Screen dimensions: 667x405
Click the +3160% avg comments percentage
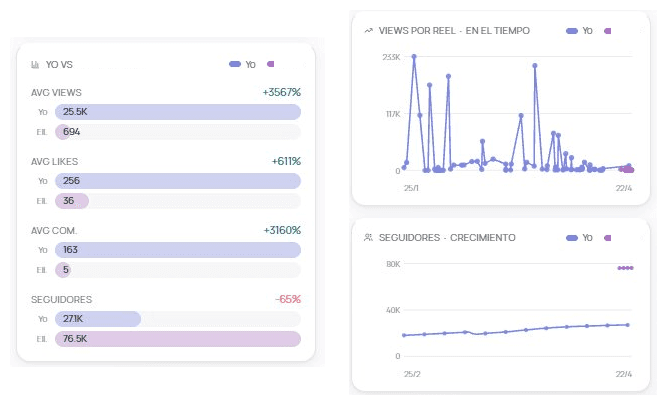pyautogui.click(x=282, y=230)
